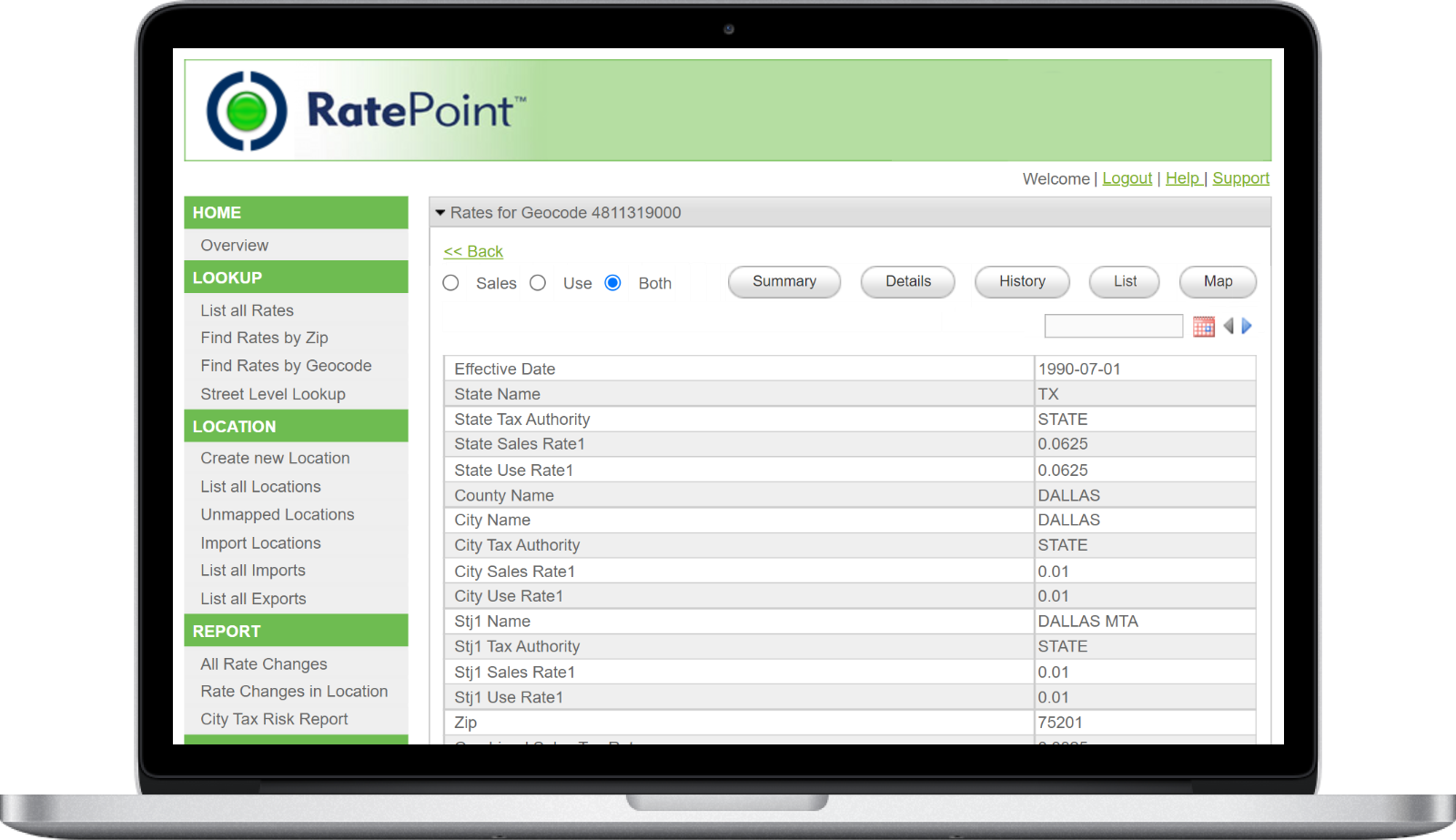Select the Use radio button
This screenshot has height=840, width=1456.
coord(538,283)
